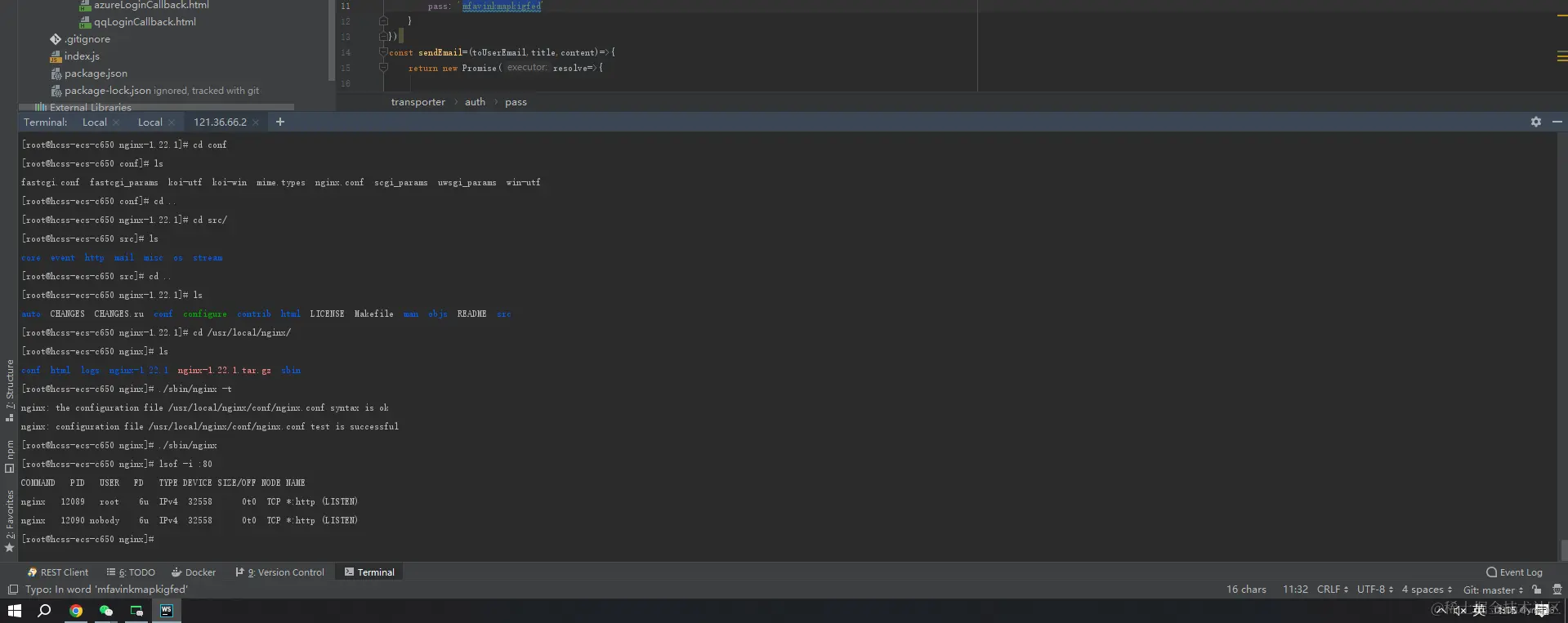The width and height of the screenshot is (1568, 623).
Task: Change 4 spaces indent setting
Action: click(x=1427, y=590)
